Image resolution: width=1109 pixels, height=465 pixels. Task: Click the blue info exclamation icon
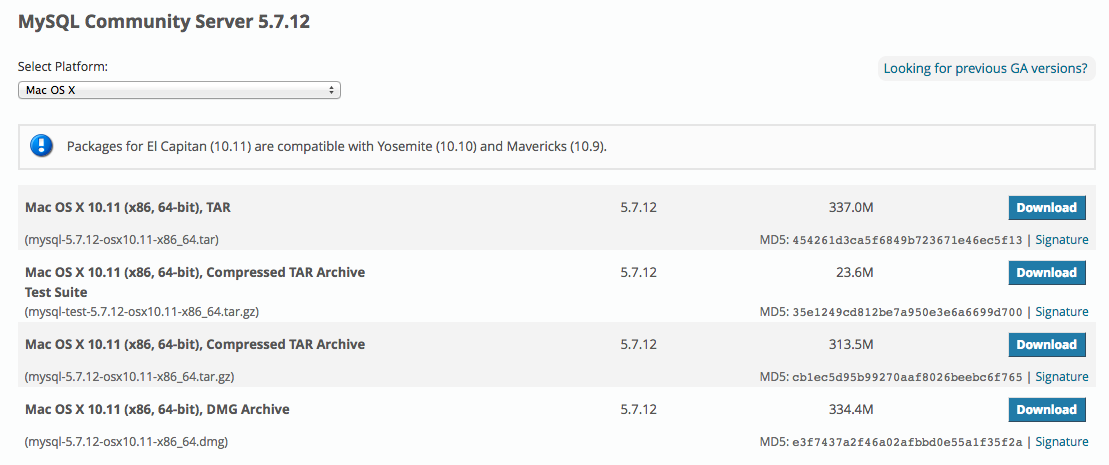[41, 146]
